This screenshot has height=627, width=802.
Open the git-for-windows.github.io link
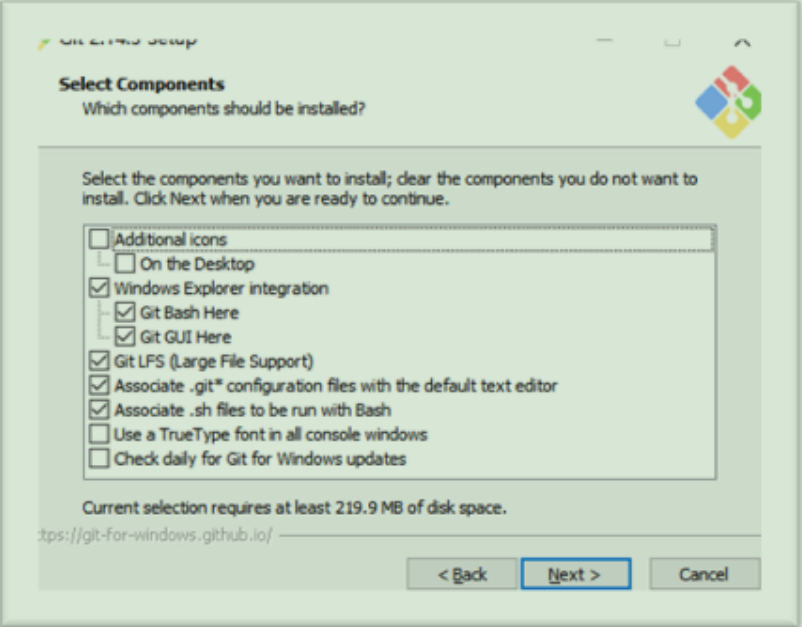click(155, 535)
